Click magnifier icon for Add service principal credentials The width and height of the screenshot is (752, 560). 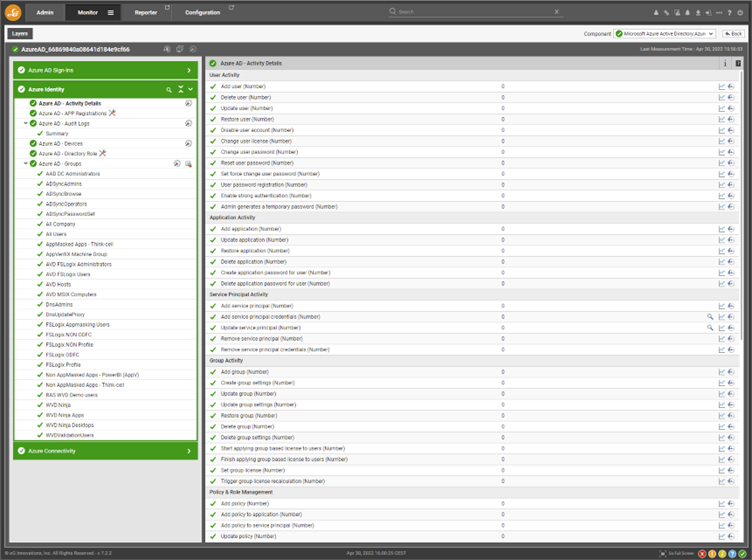click(710, 317)
